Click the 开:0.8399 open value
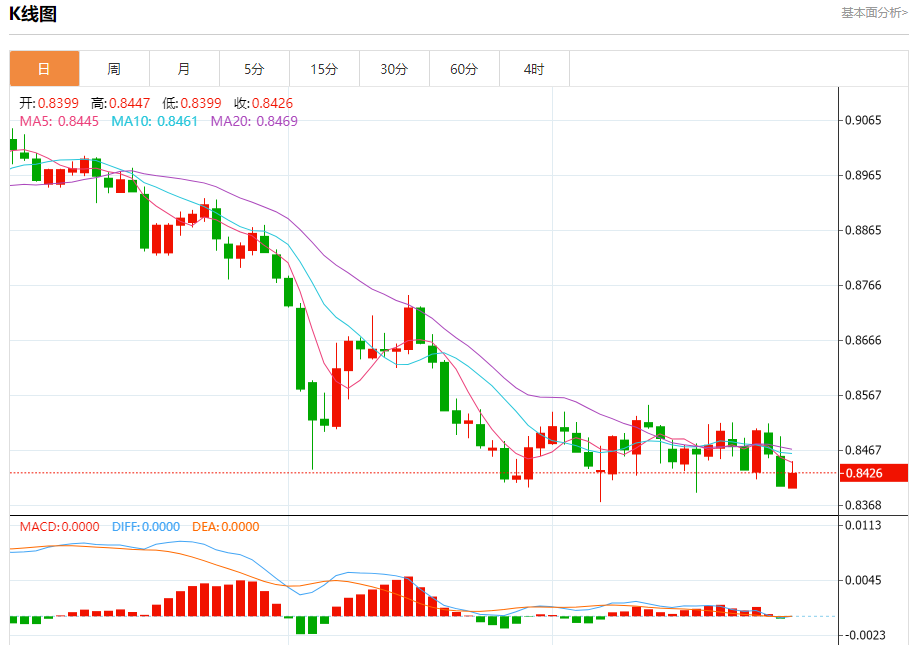The width and height of the screenshot is (917, 645). click(x=49, y=104)
